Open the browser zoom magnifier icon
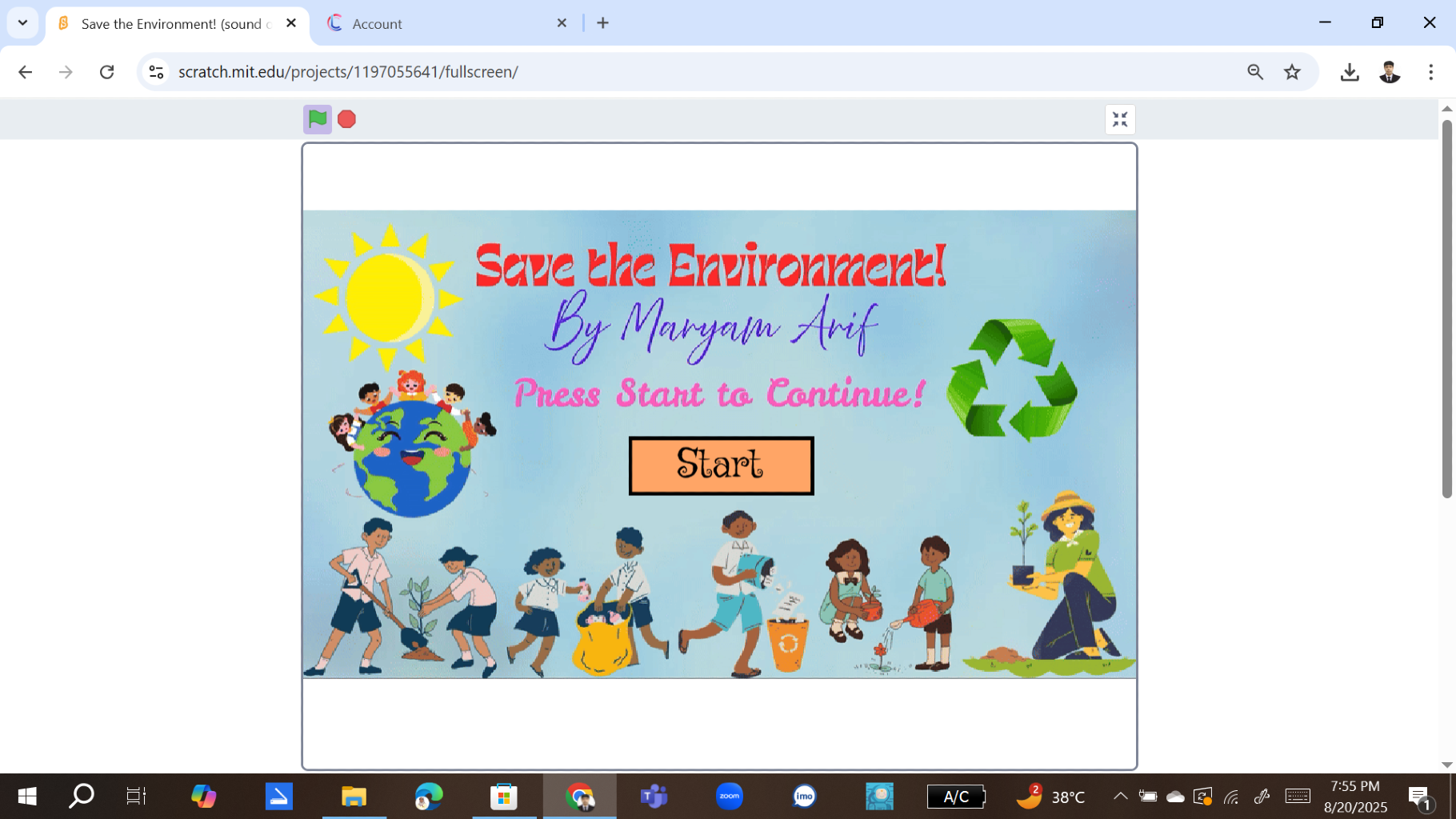The image size is (1456, 819). pos(1255,72)
